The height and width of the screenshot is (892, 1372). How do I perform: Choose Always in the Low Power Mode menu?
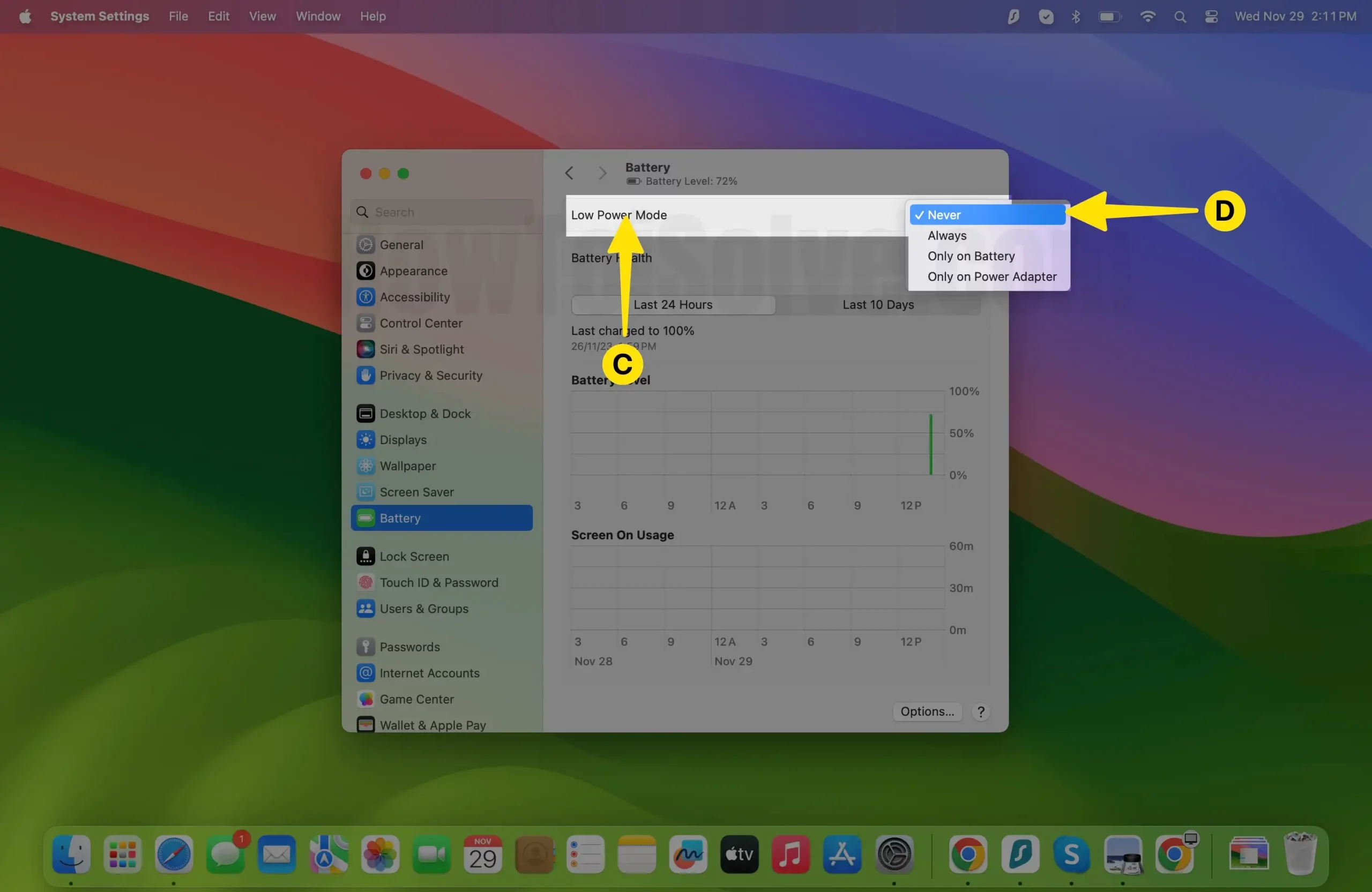946,236
